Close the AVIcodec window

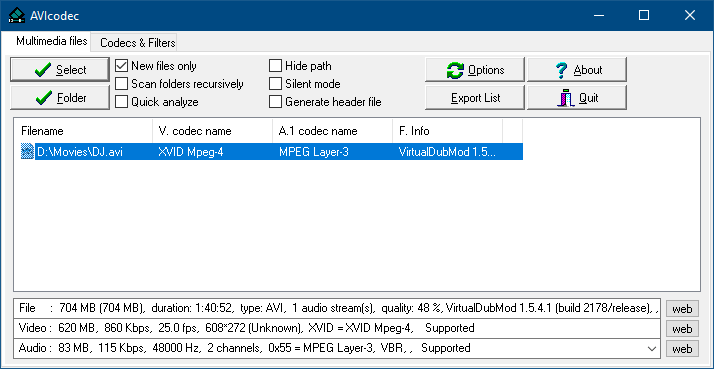(689, 15)
